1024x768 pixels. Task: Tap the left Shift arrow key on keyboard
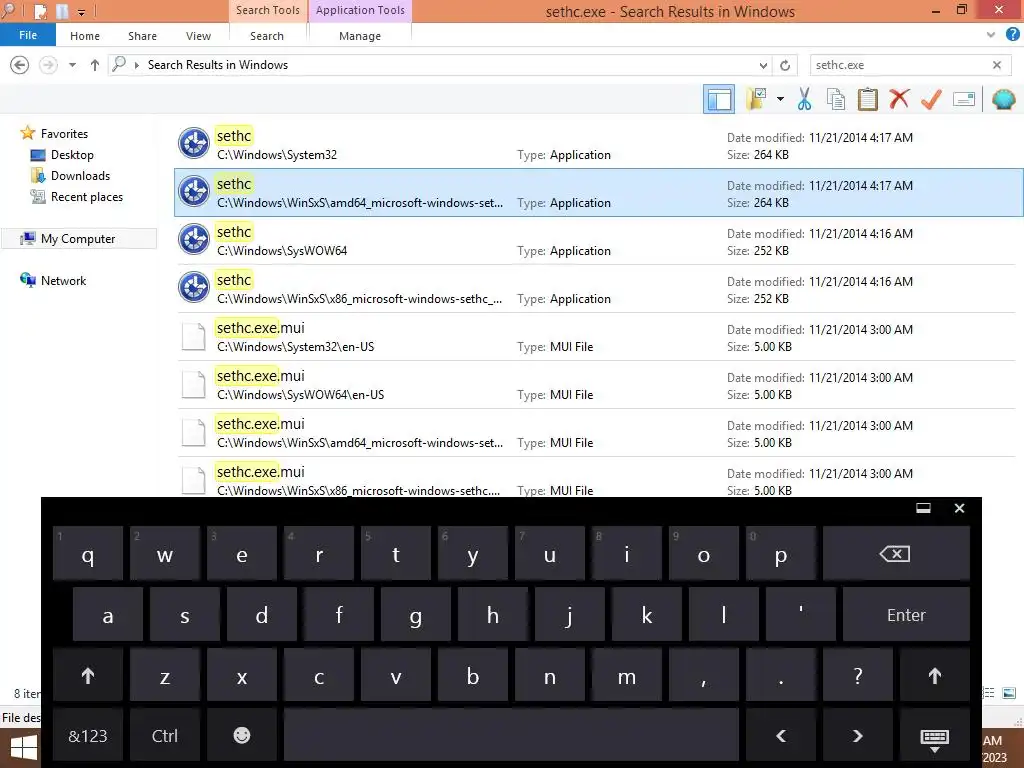[88, 675]
